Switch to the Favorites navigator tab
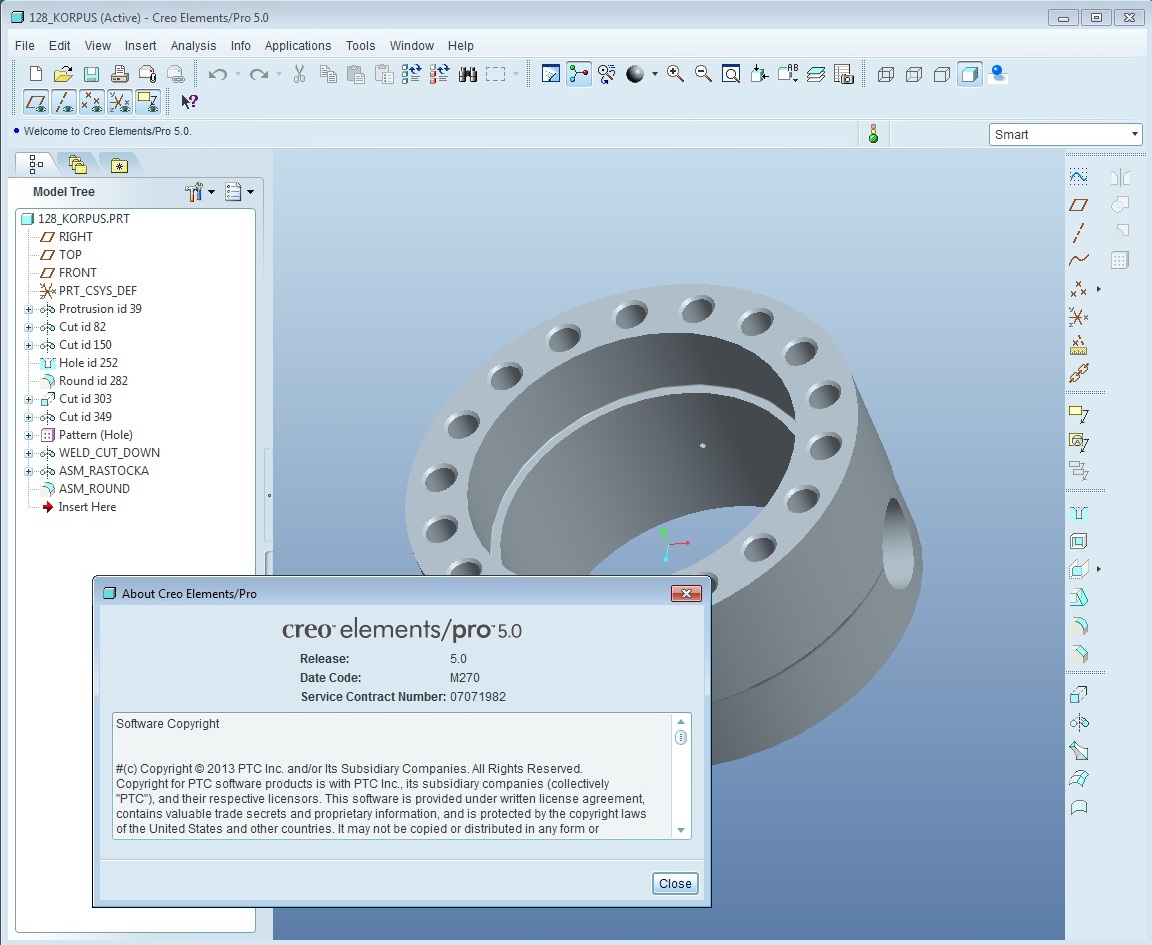The width and height of the screenshot is (1152, 945). click(119, 165)
